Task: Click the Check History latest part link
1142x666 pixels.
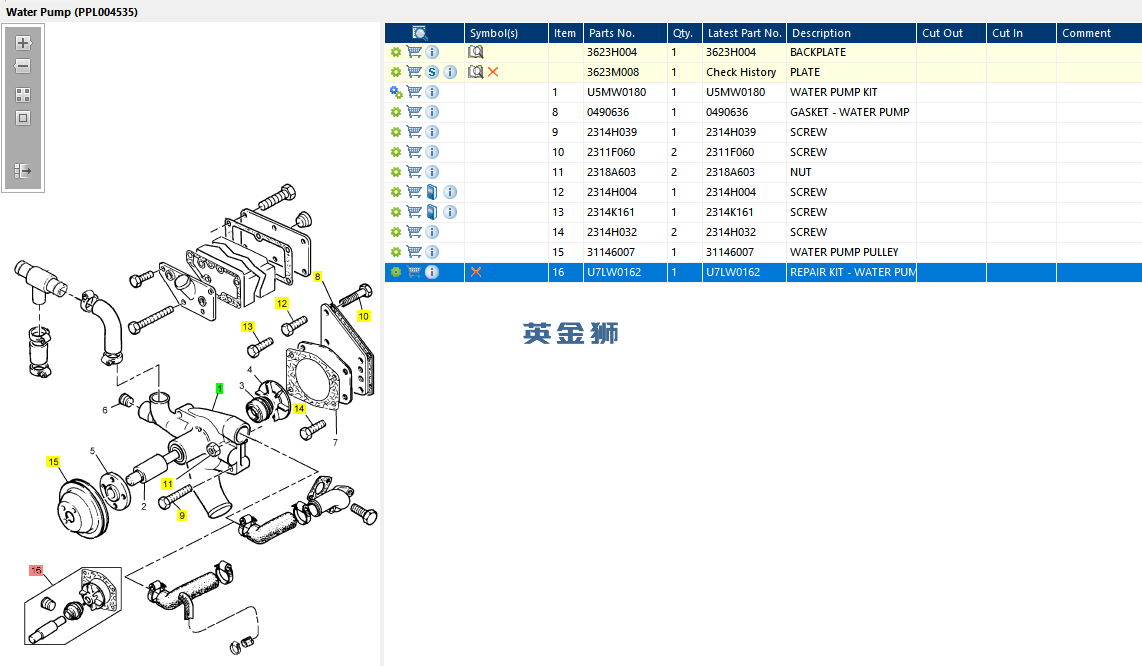Action: coord(741,72)
